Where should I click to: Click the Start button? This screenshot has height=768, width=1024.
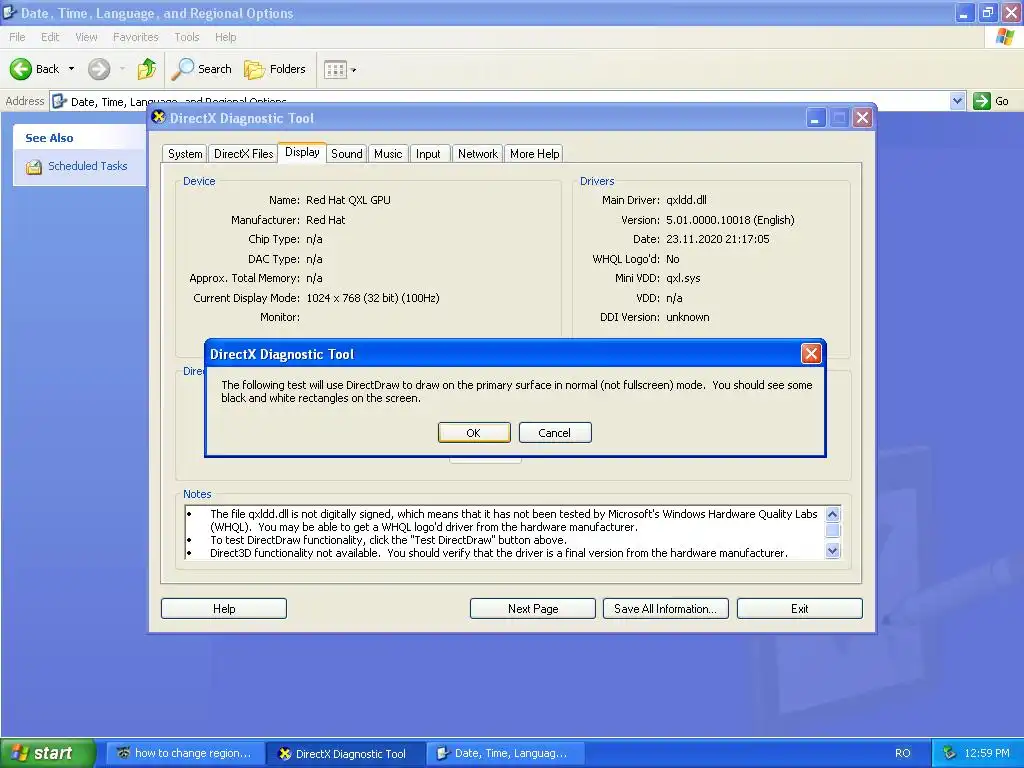48,753
